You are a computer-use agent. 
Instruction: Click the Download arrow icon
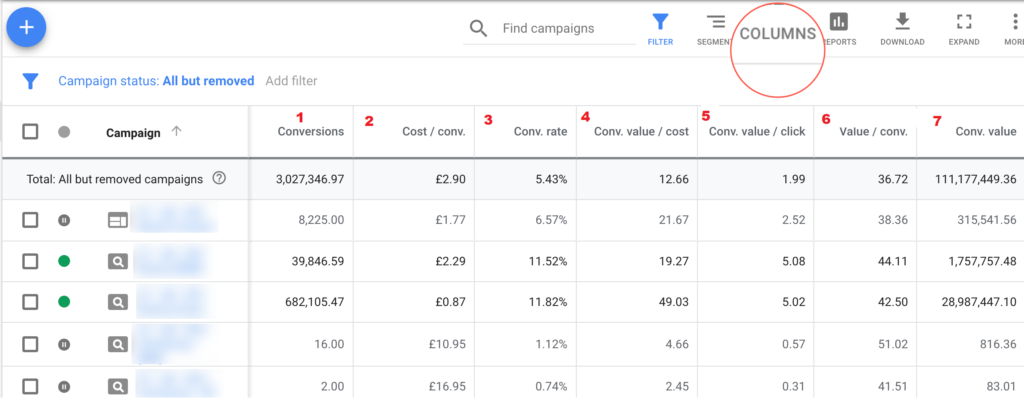[x=902, y=23]
